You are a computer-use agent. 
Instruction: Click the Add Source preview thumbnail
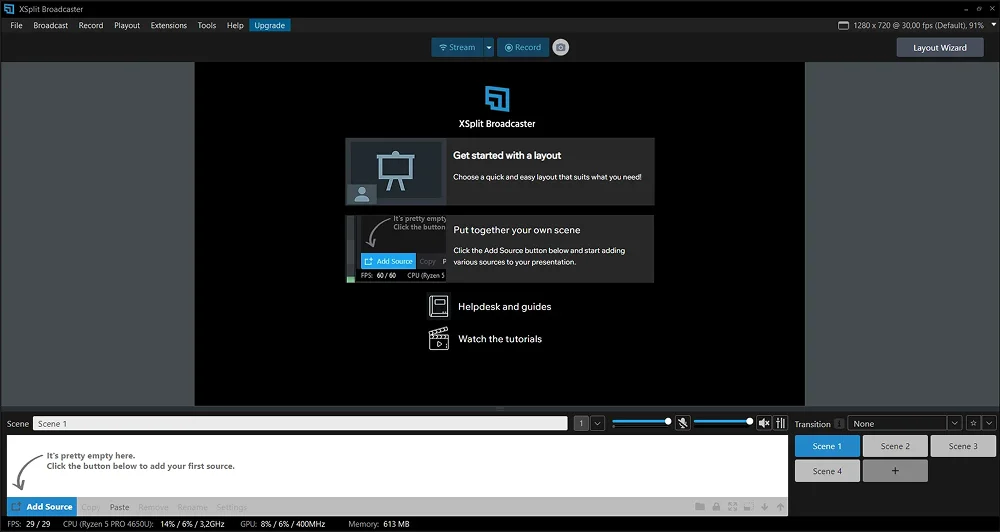(x=396, y=249)
